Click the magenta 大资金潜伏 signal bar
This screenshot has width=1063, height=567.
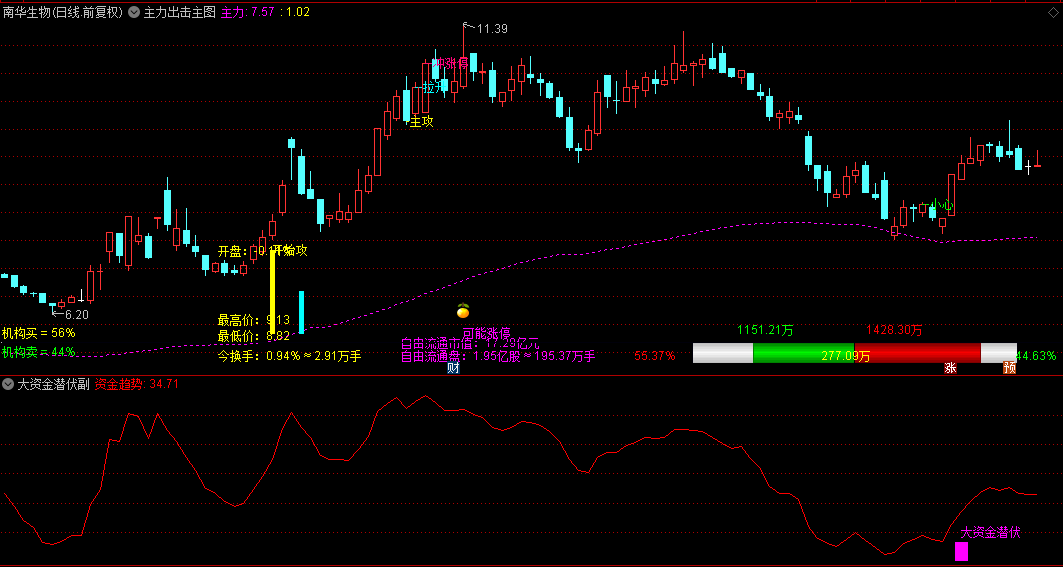pos(961,551)
